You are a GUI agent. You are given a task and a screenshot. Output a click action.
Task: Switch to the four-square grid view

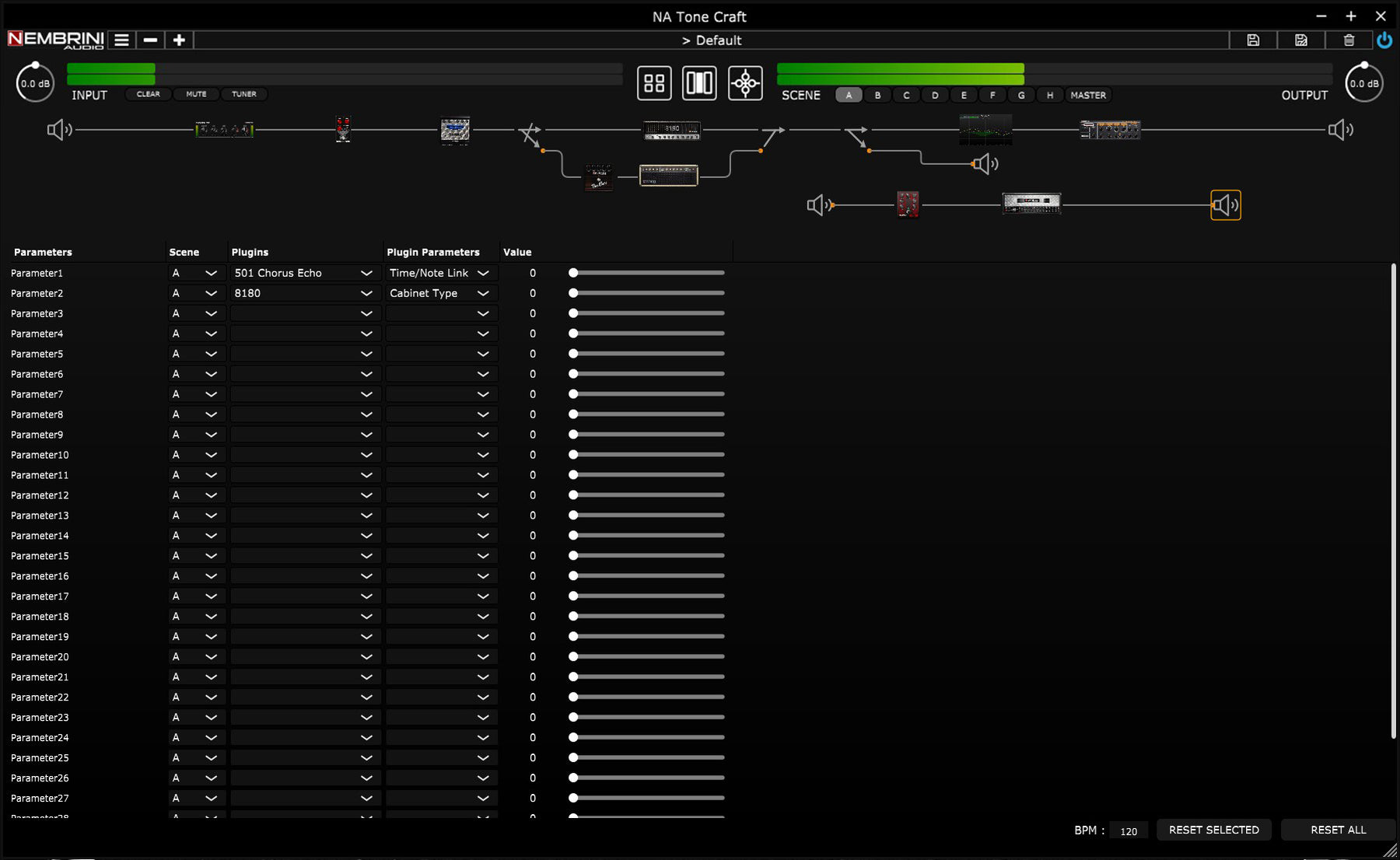pos(654,83)
